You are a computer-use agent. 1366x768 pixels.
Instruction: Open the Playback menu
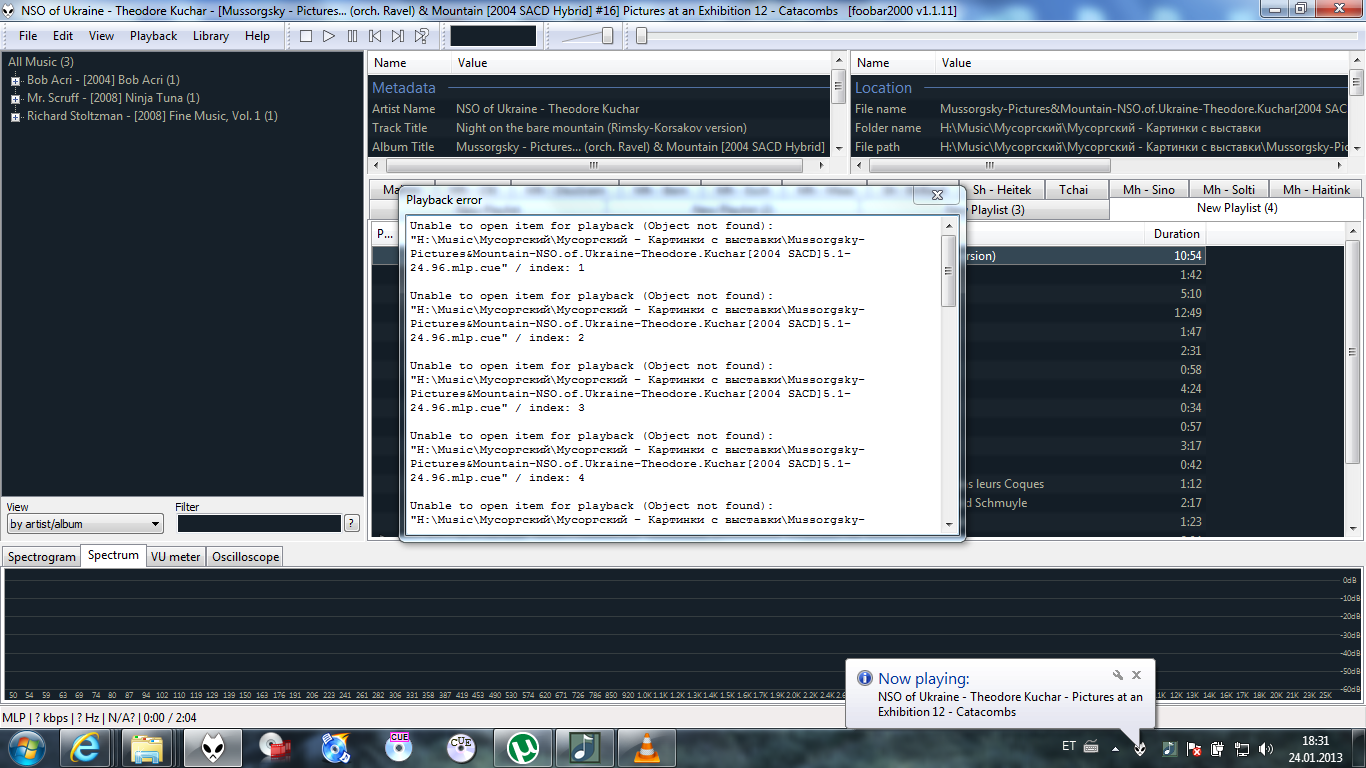(x=153, y=36)
